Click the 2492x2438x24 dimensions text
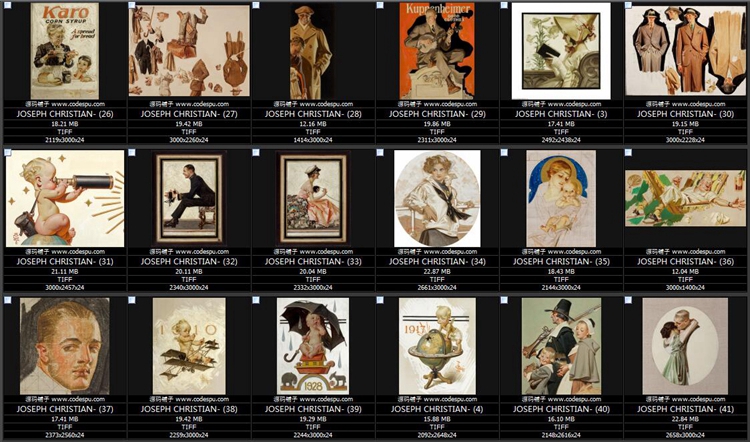 point(561,140)
